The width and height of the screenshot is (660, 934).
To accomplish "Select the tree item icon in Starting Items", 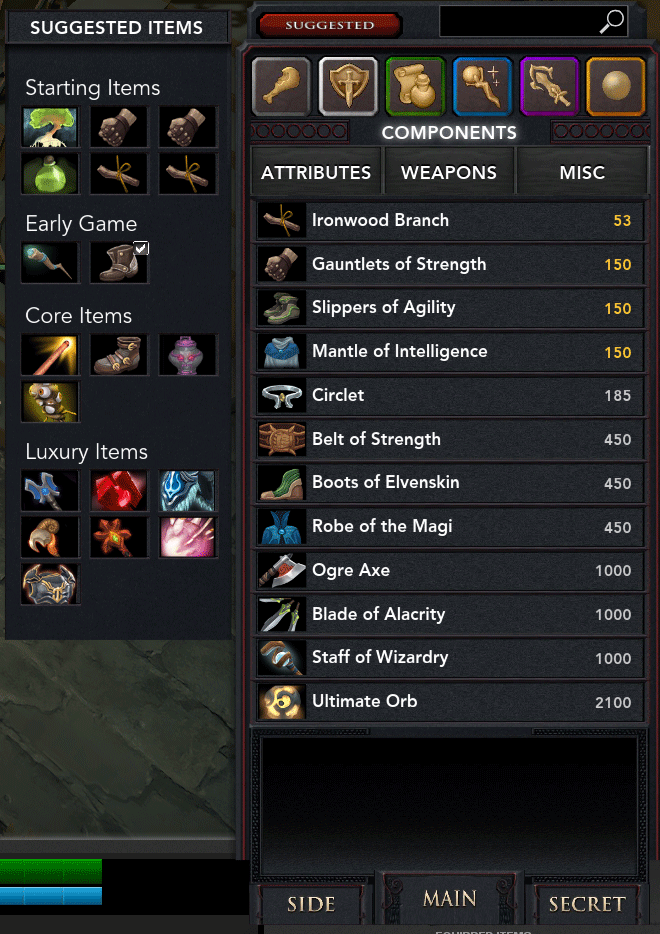I will [x=50, y=127].
